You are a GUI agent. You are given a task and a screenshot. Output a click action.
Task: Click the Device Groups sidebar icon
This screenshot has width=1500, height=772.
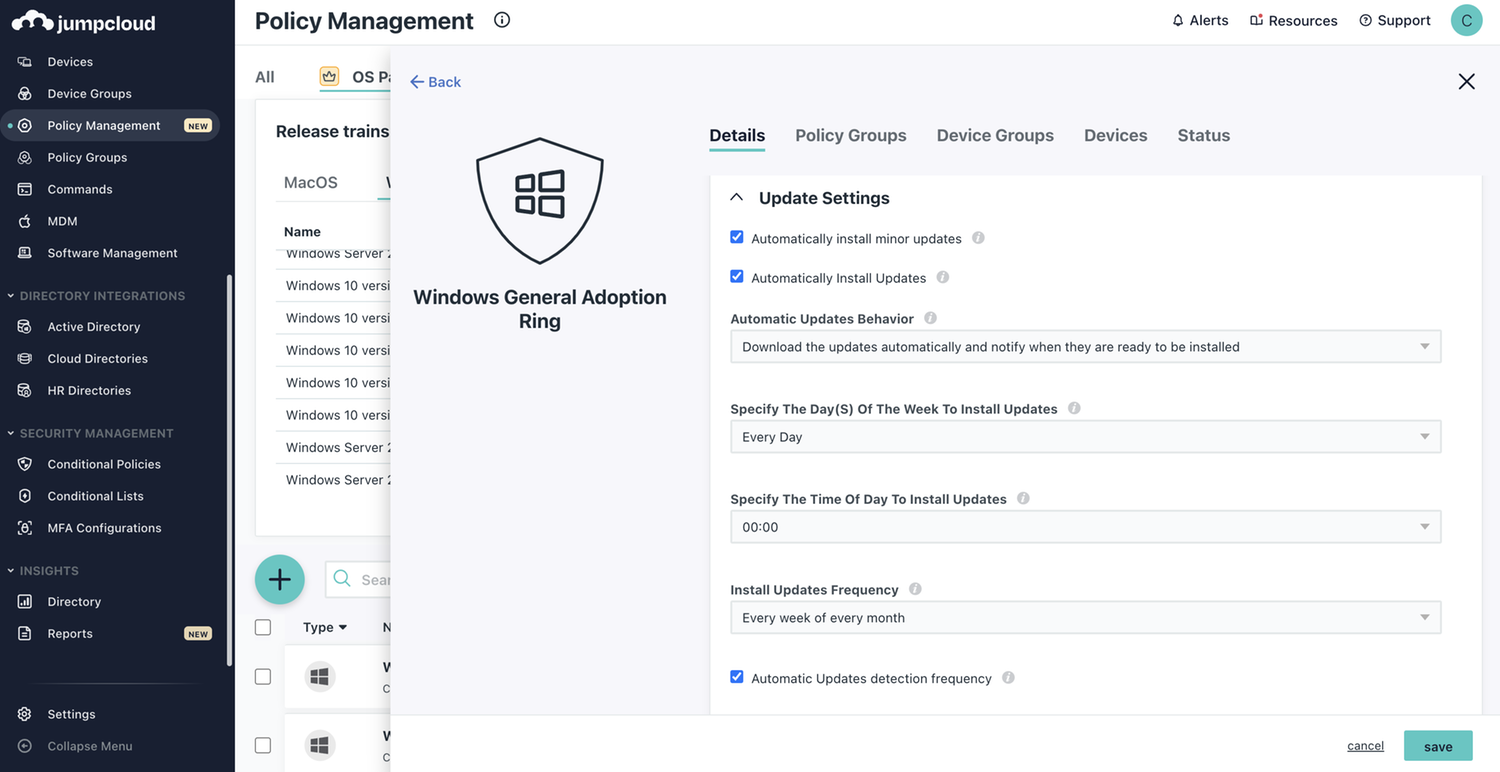click(25, 94)
